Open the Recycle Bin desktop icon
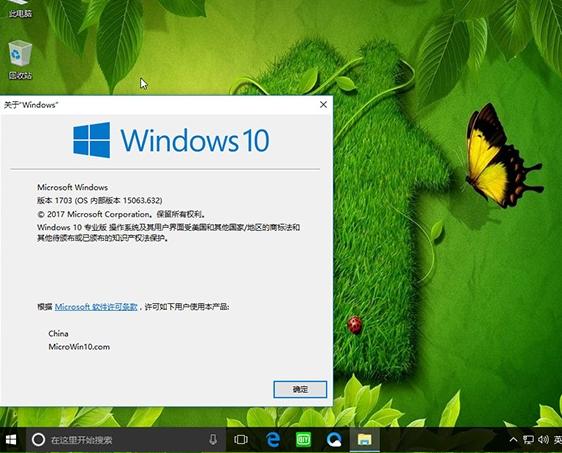This screenshot has height=453, width=562. tap(20, 59)
